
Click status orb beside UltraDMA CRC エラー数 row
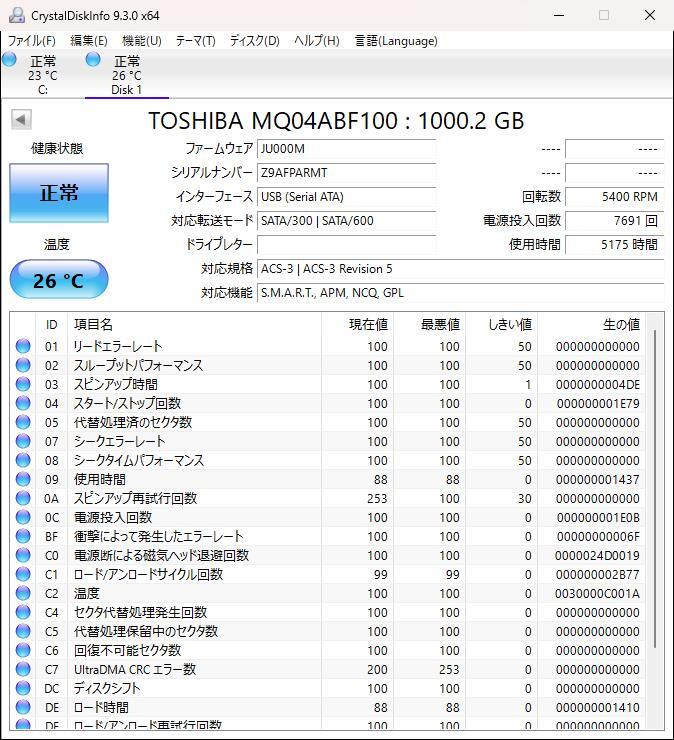(23, 669)
